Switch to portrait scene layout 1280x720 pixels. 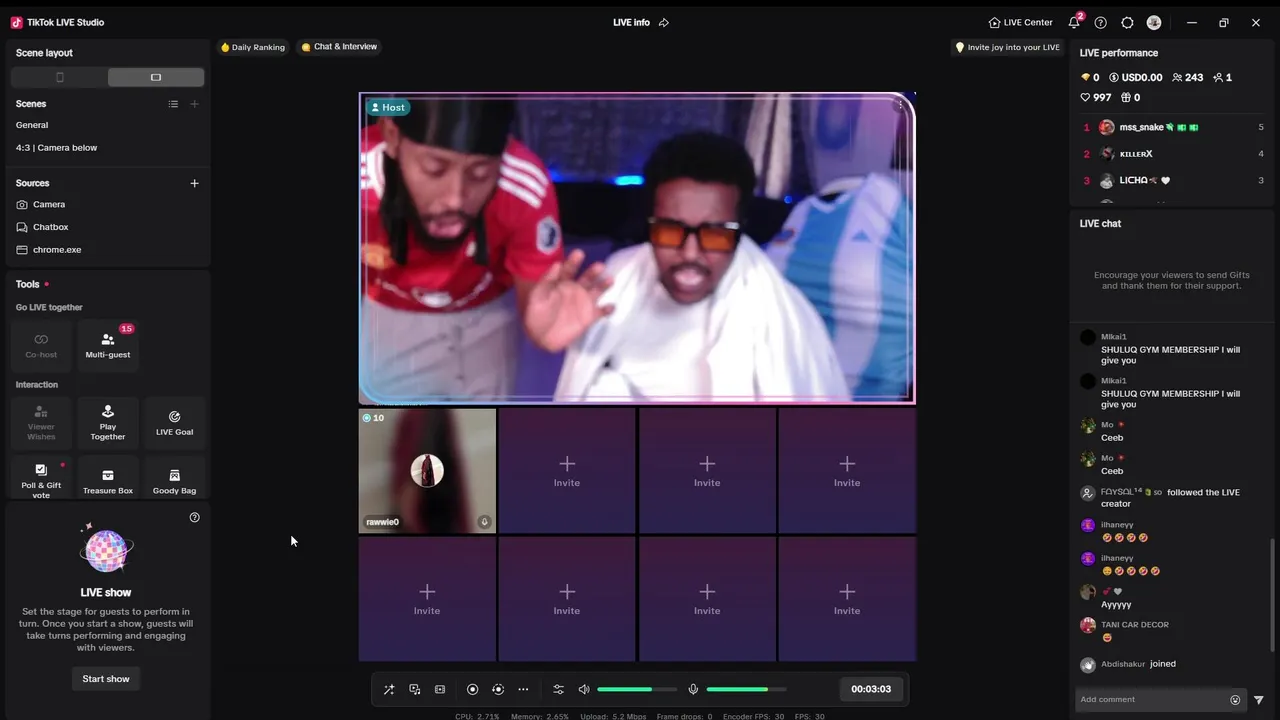point(60,77)
